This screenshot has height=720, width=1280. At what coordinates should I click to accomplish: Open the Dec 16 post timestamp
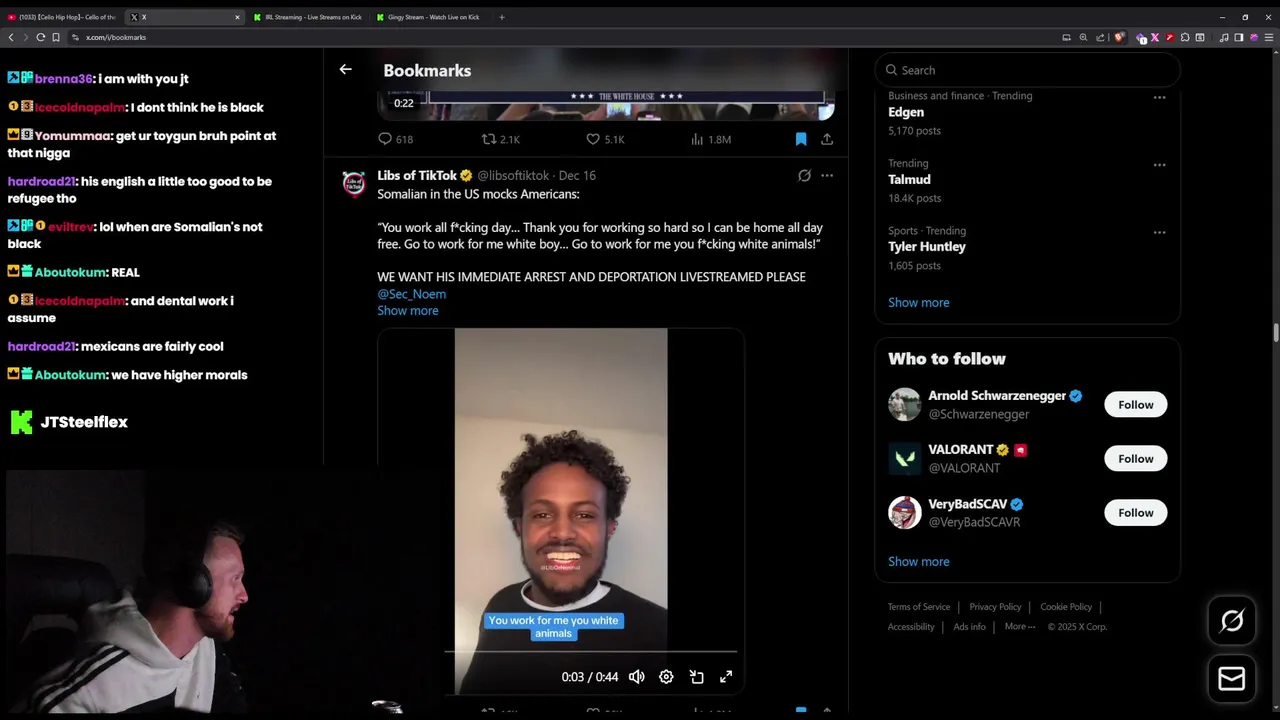(x=577, y=176)
